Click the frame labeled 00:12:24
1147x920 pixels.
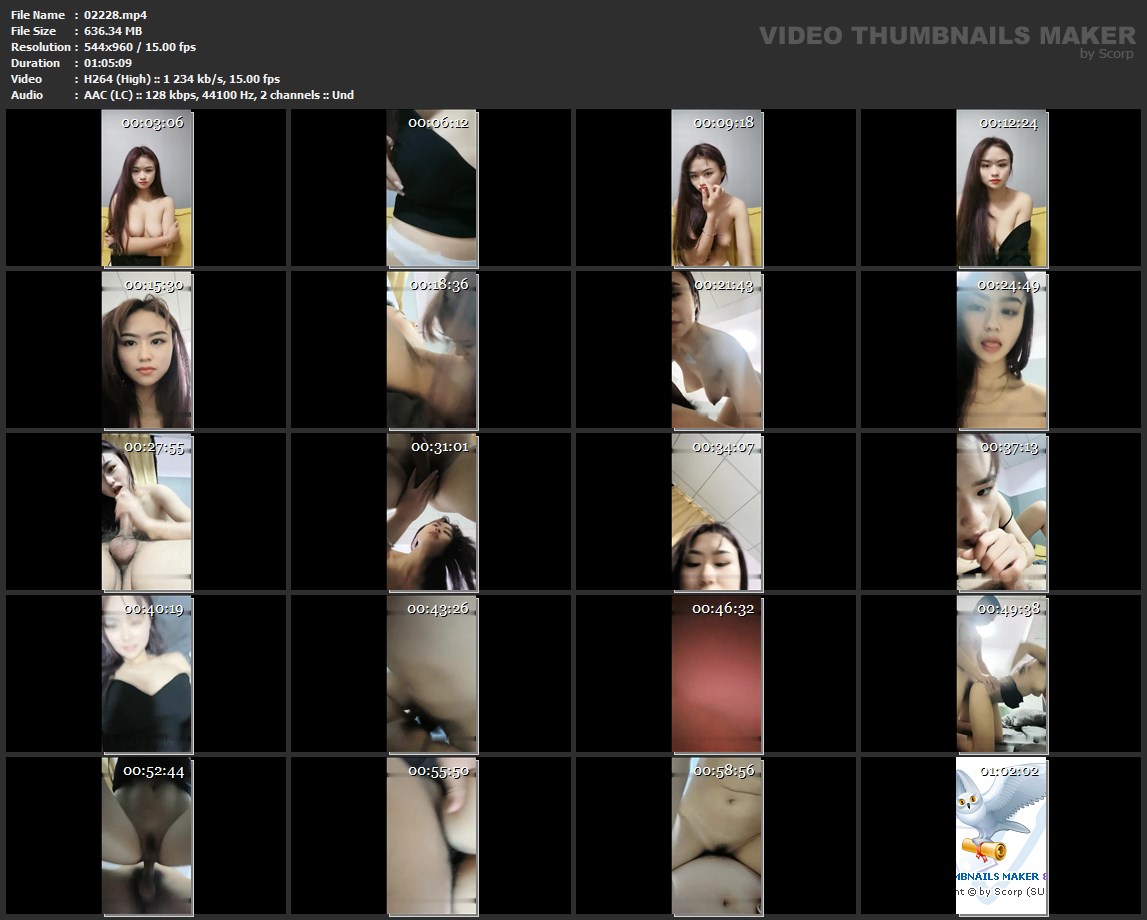[x=1001, y=188]
